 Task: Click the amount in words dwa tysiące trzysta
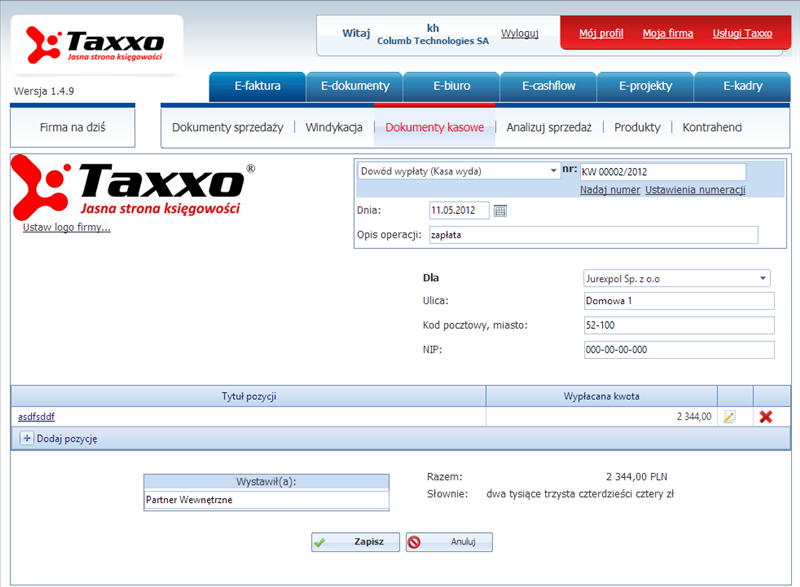coord(580,494)
